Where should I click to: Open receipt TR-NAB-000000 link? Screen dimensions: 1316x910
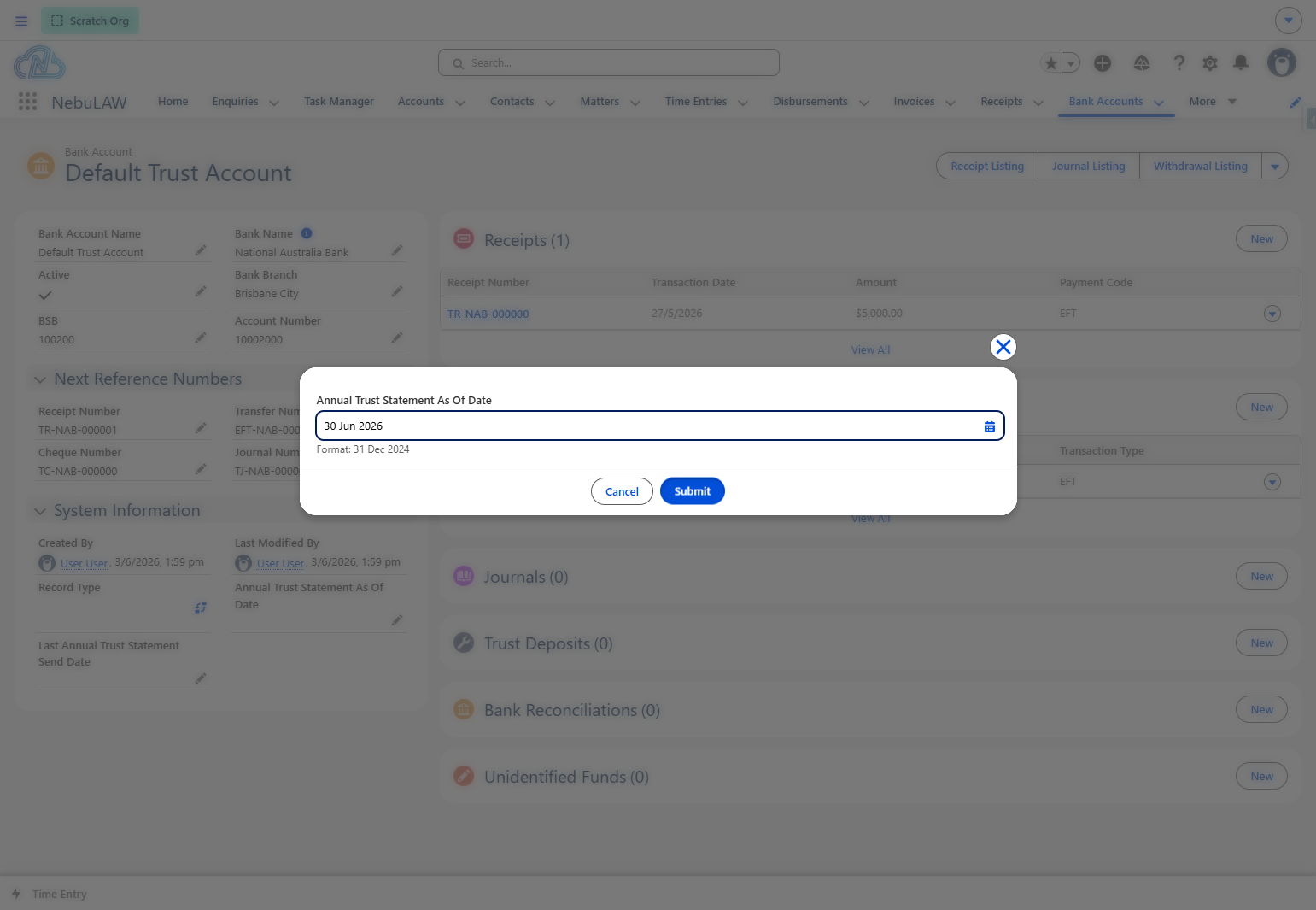click(488, 314)
